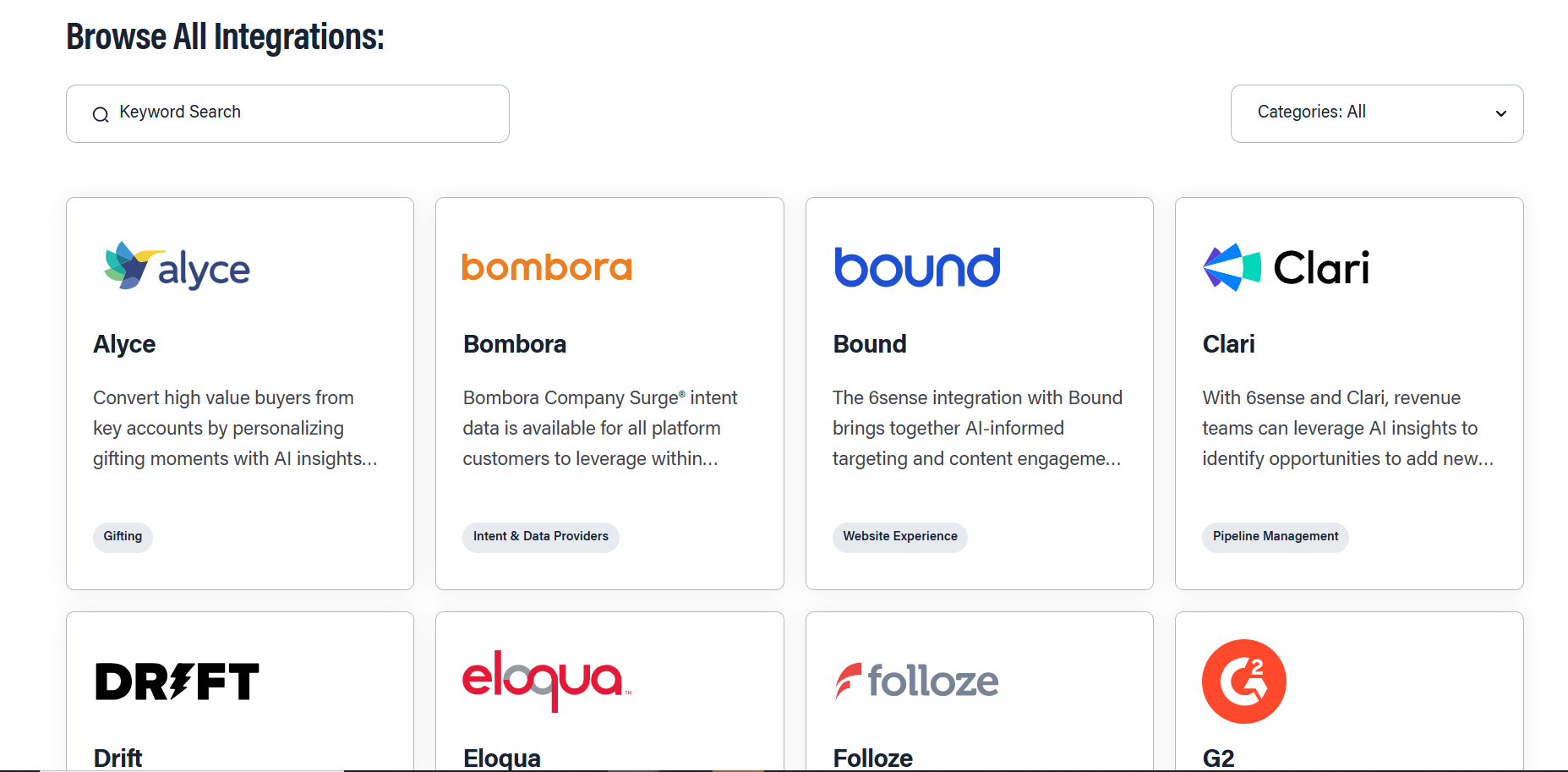Click the Drift logo
The width and height of the screenshot is (1568, 772).
(x=177, y=682)
